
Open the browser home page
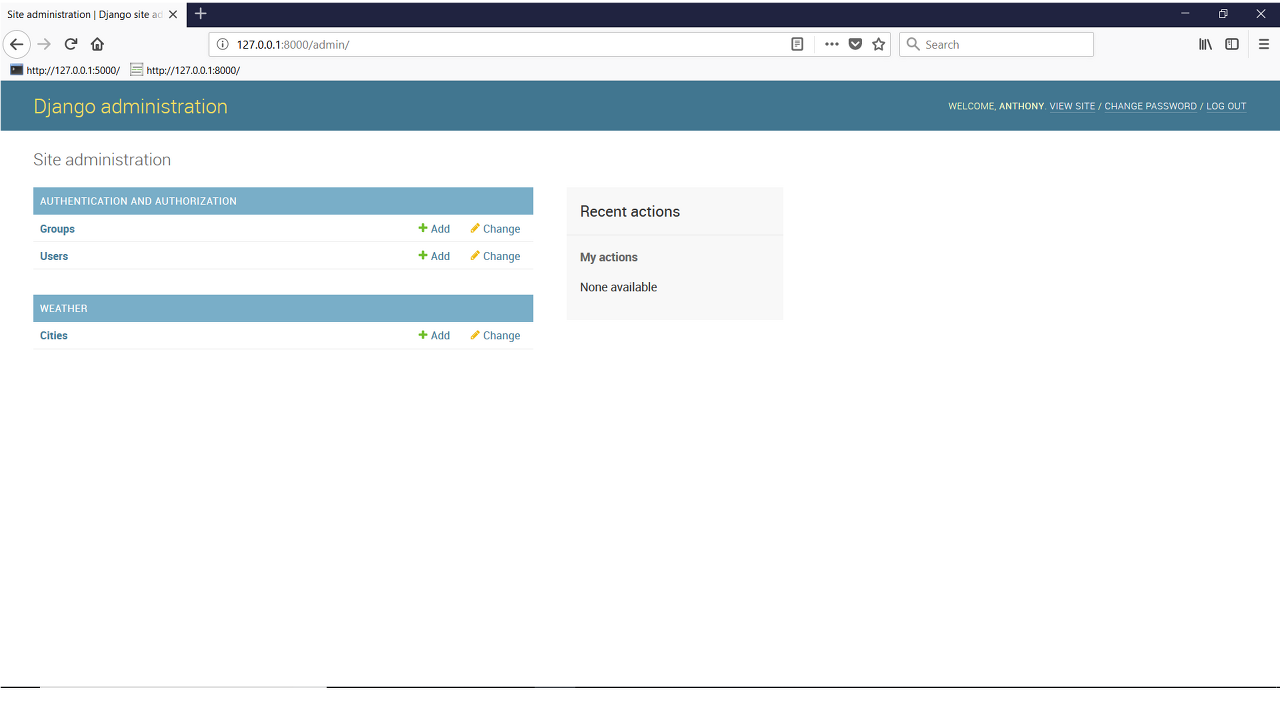[97, 44]
